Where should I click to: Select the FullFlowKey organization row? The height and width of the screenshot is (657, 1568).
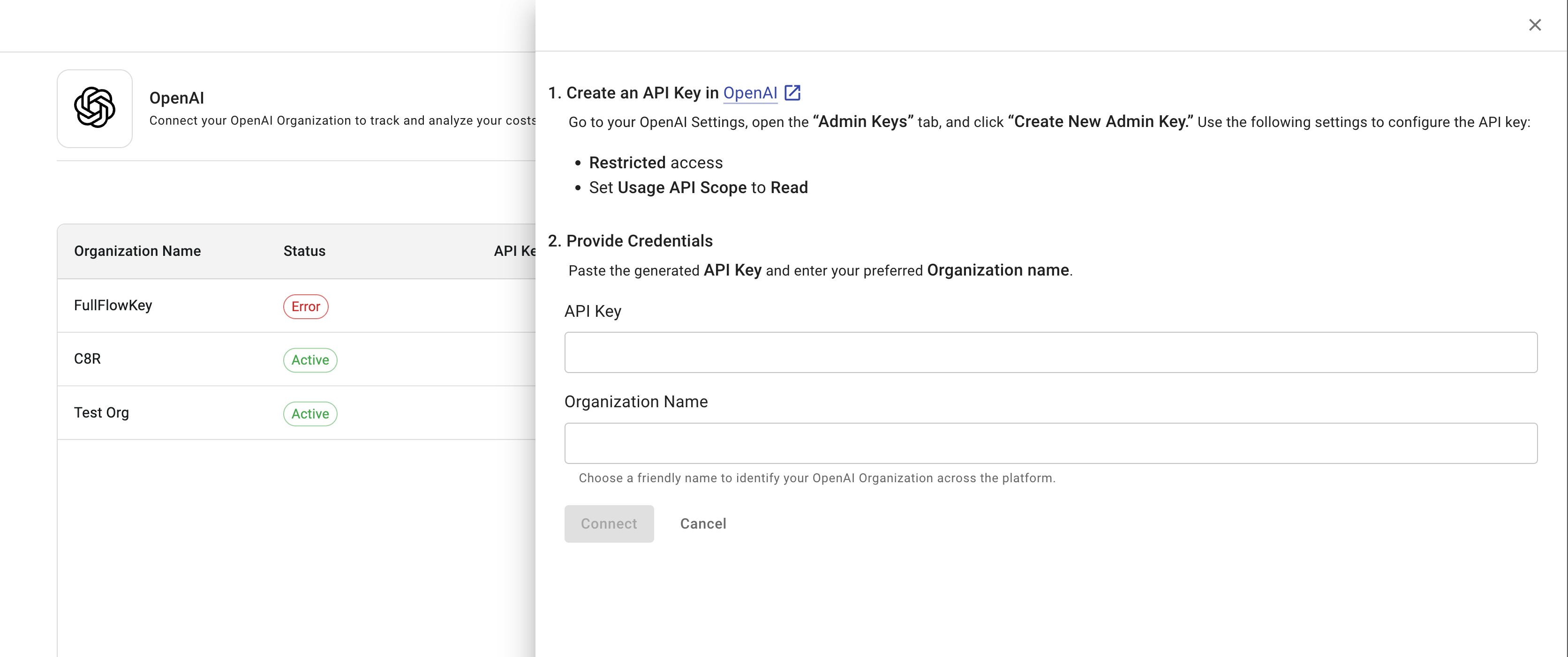[113, 306]
